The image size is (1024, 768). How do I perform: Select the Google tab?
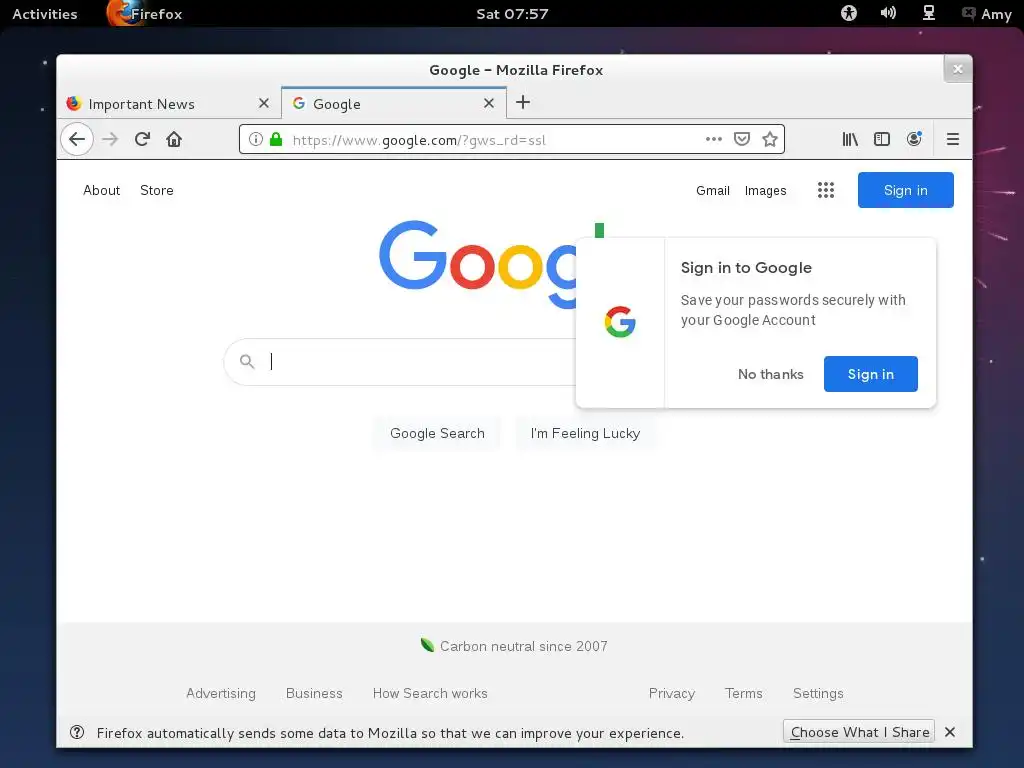(x=394, y=103)
